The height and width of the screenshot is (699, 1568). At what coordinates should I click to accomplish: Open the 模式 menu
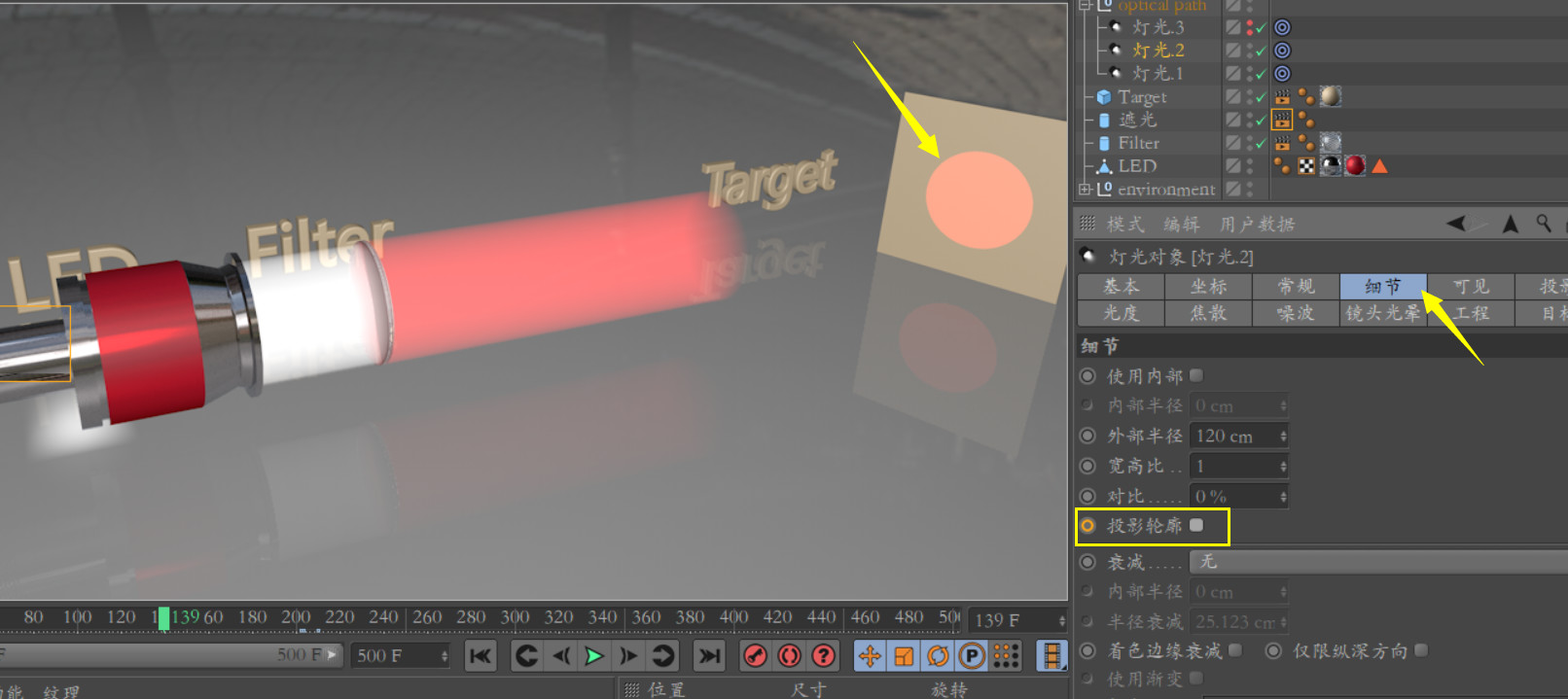[x=1125, y=225]
